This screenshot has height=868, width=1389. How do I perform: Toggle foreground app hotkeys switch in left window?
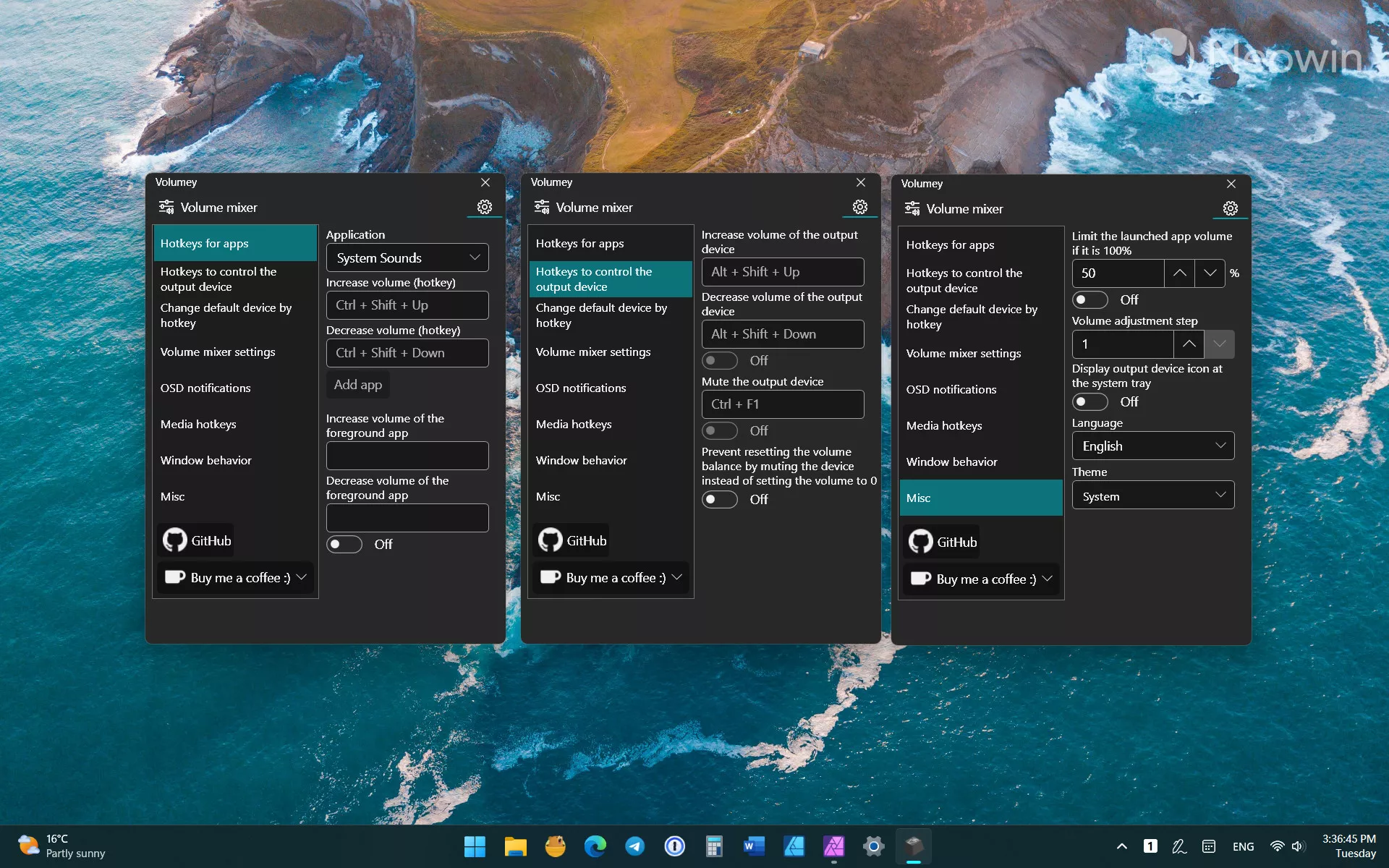344,544
